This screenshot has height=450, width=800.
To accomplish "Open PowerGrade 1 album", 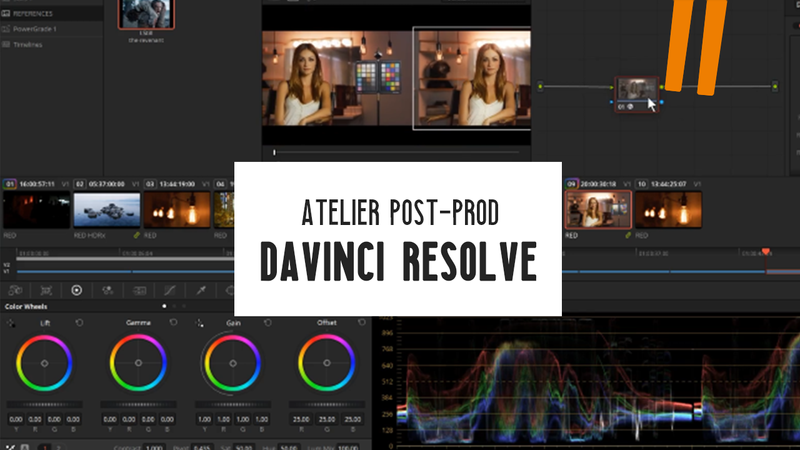I will coord(52,29).
